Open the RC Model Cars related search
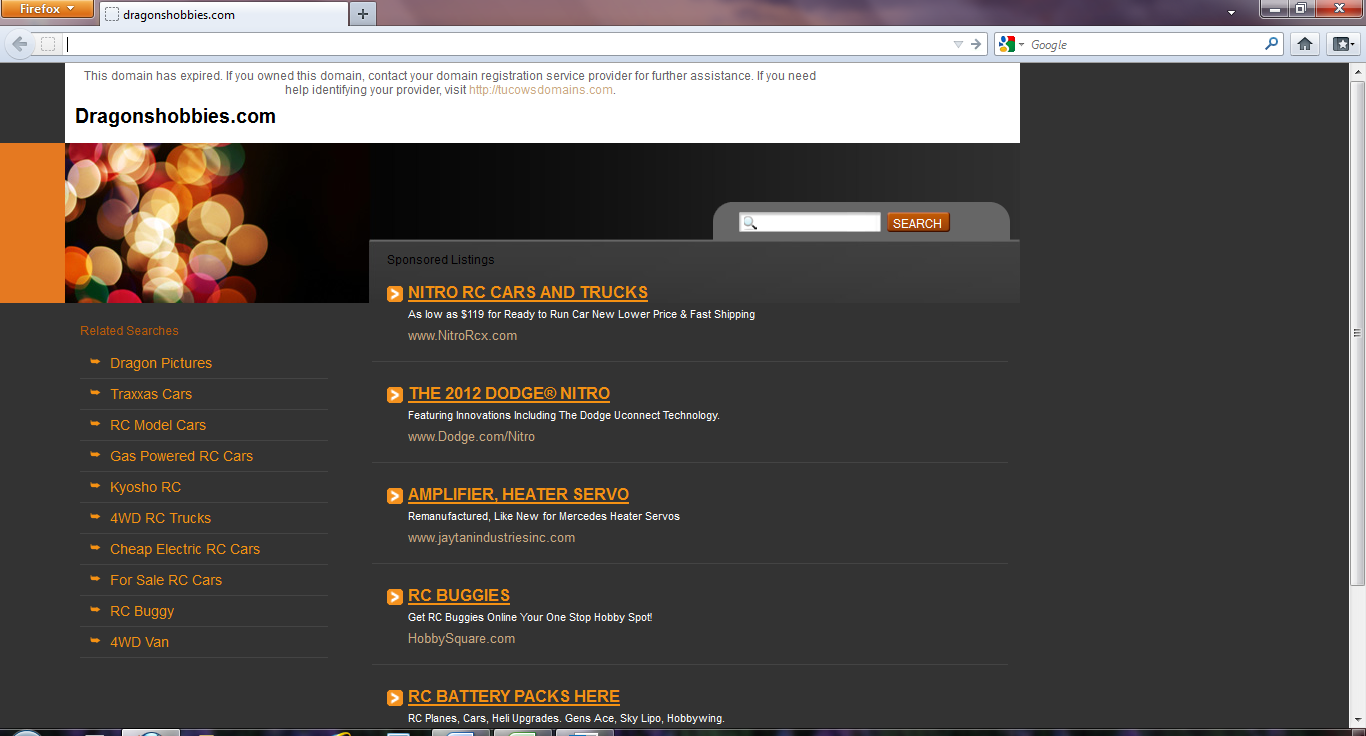 point(158,425)
